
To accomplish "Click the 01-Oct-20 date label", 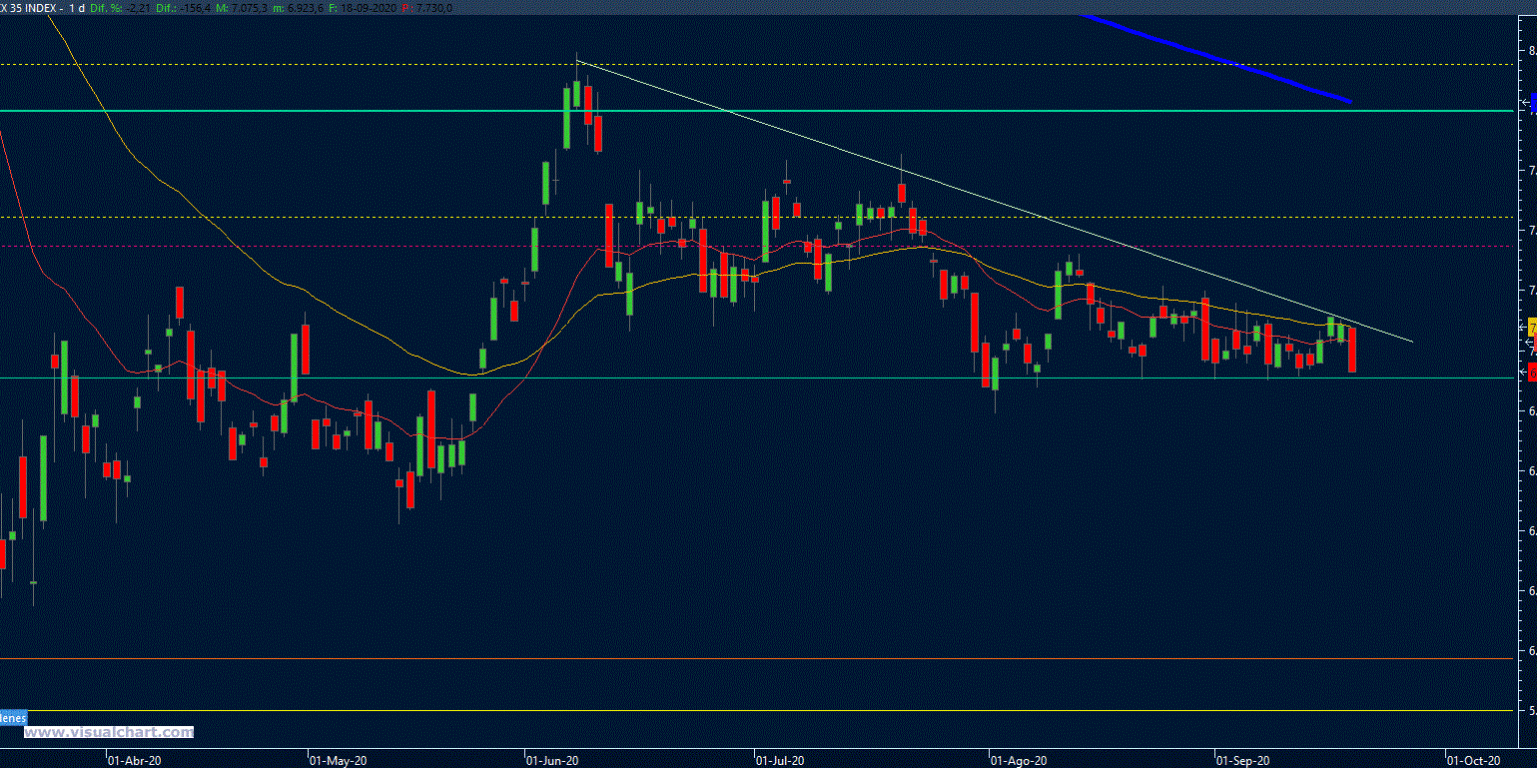I will tap(1473, 760).
